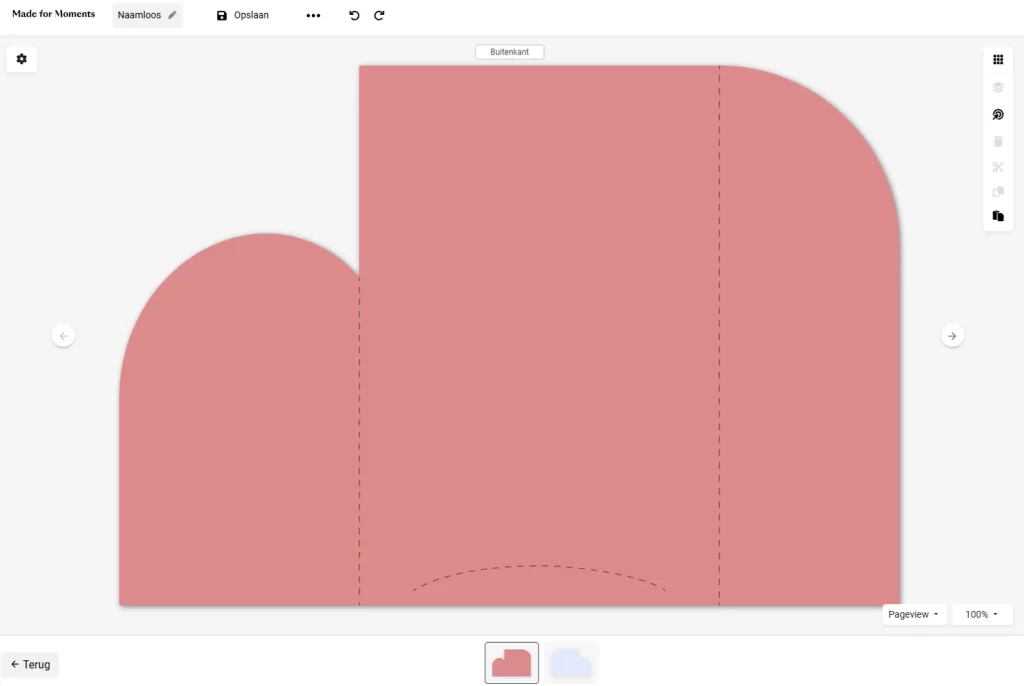Click the trash delete icon
Viewport: 1024px width, 686px height.
pyautogui.click(x=997, y=141)
